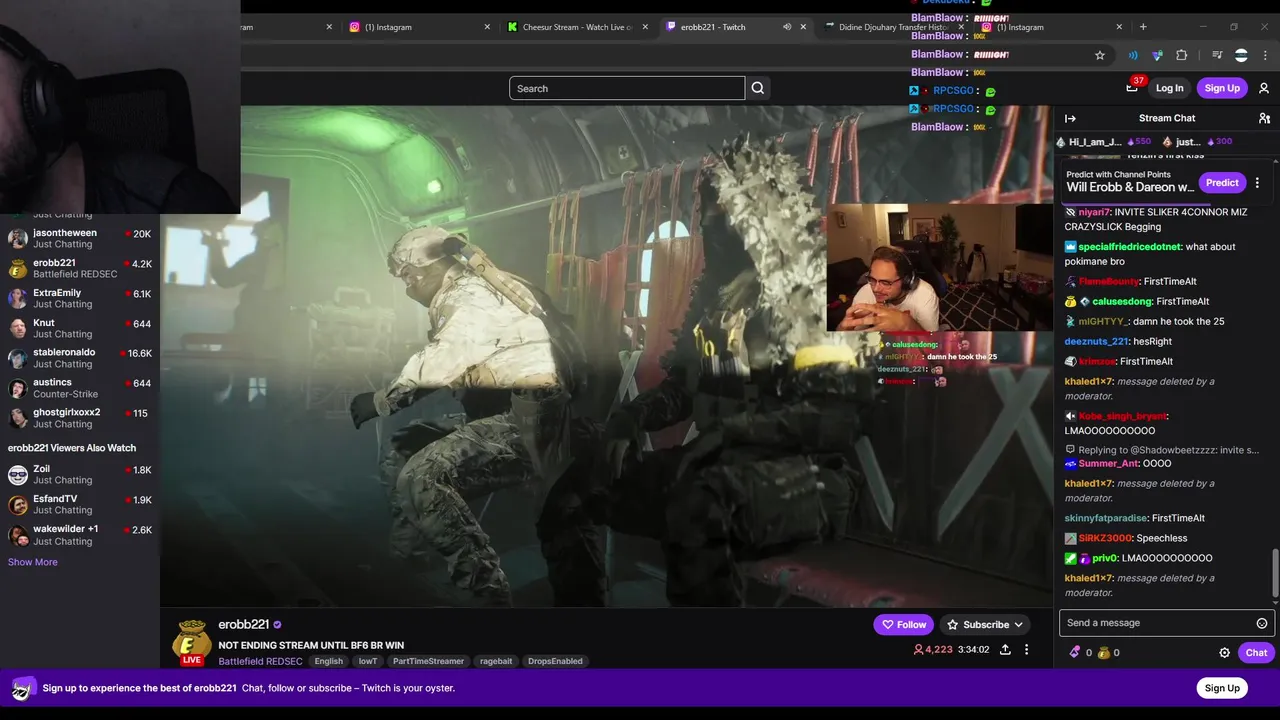
Task: Open ExtraEmily channel in sidebar
Action: tap(80, 298)
